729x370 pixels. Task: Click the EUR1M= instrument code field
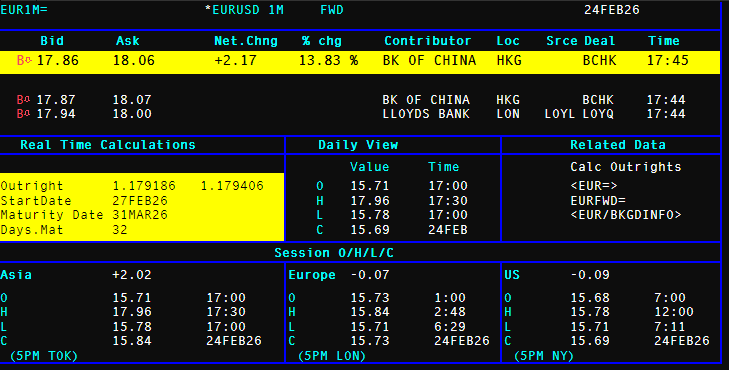pos(24,10)
